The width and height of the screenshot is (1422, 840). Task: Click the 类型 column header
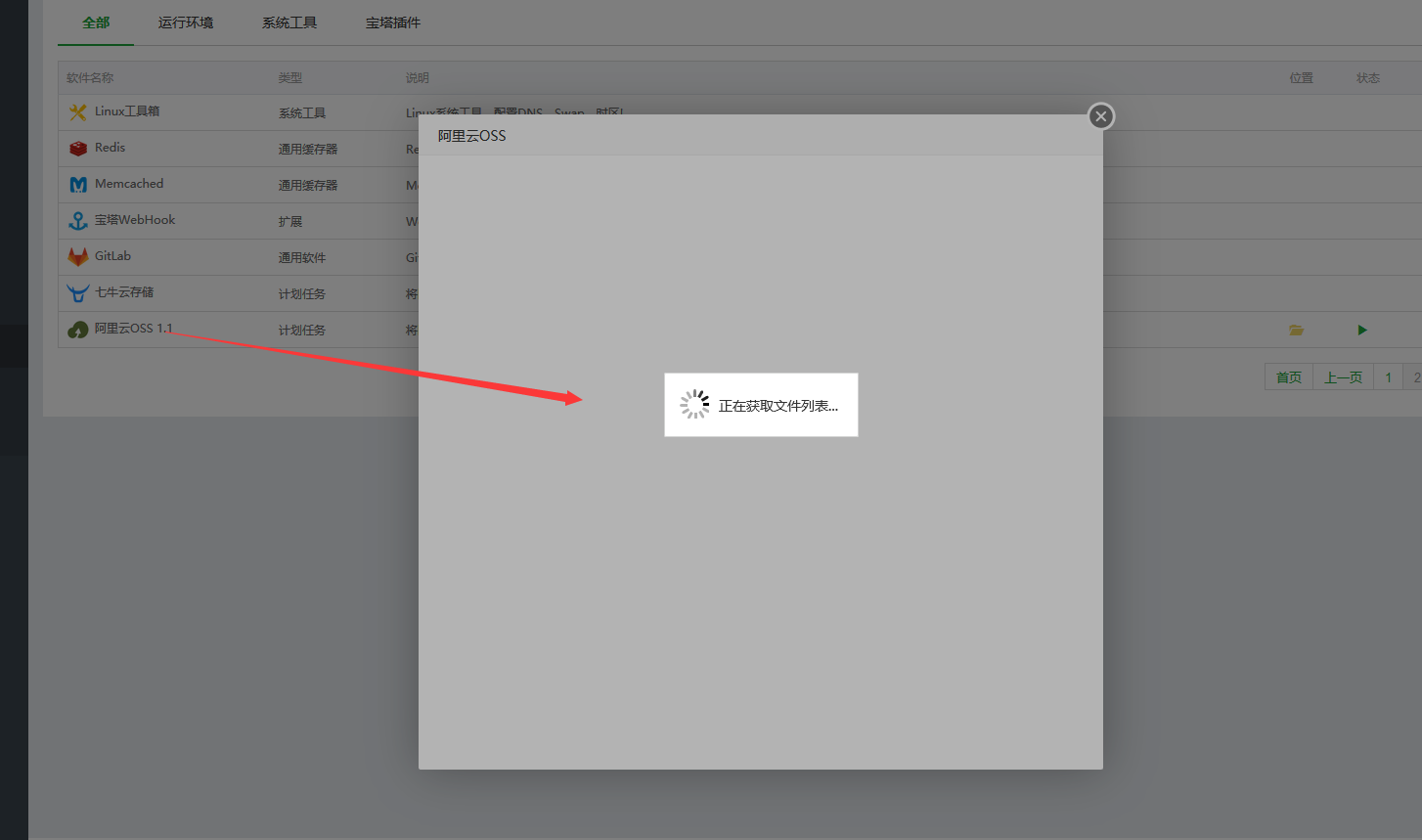tap(290, 78)
